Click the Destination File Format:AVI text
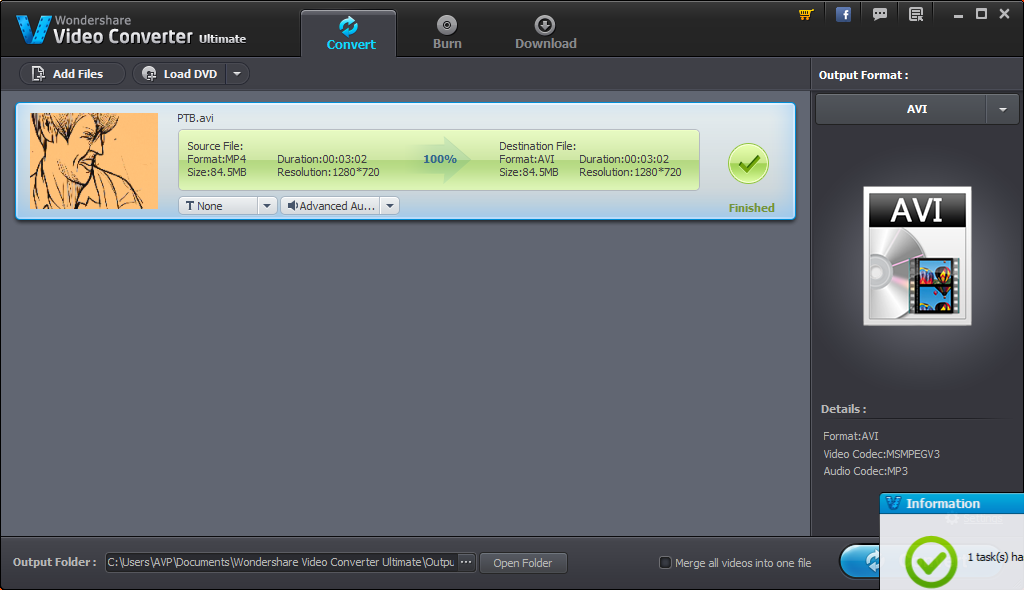This screenshot has width=1024, height=590. click(x=527, y=159)
